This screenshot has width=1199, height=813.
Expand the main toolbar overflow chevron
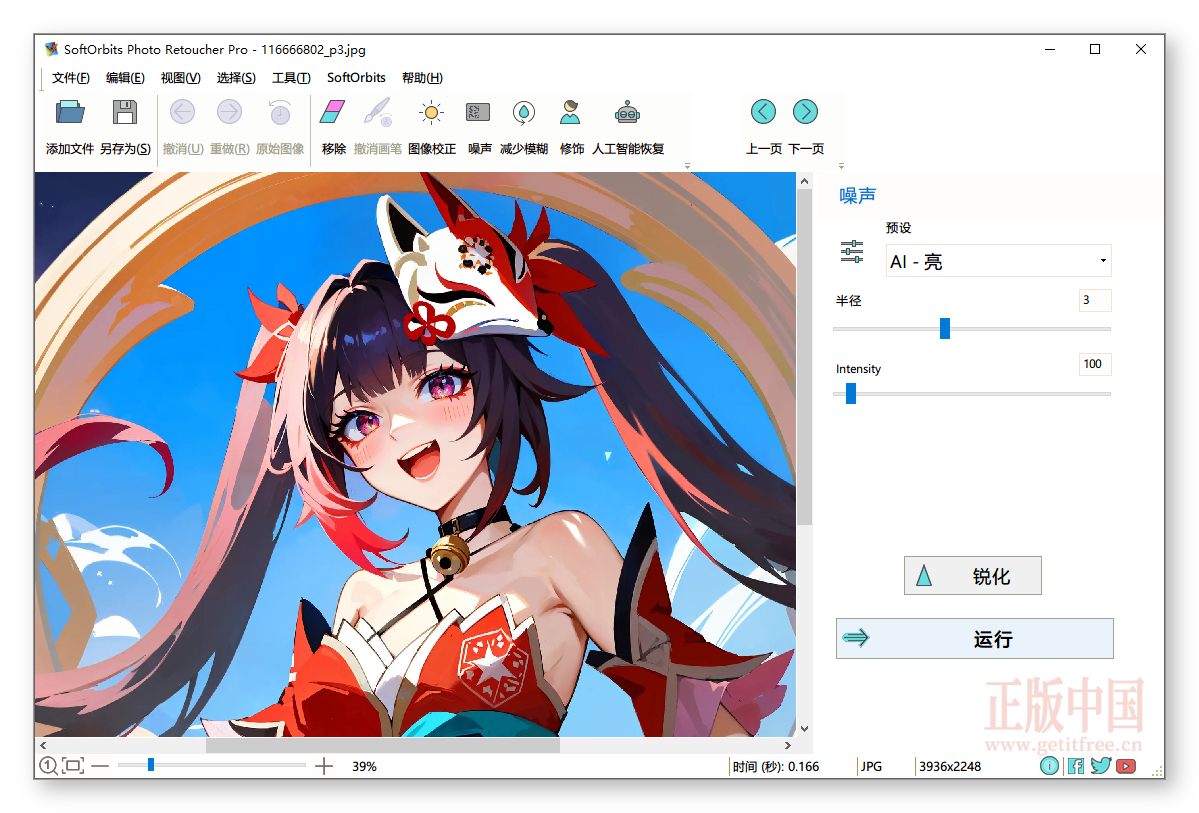click(x=687, y=165)
